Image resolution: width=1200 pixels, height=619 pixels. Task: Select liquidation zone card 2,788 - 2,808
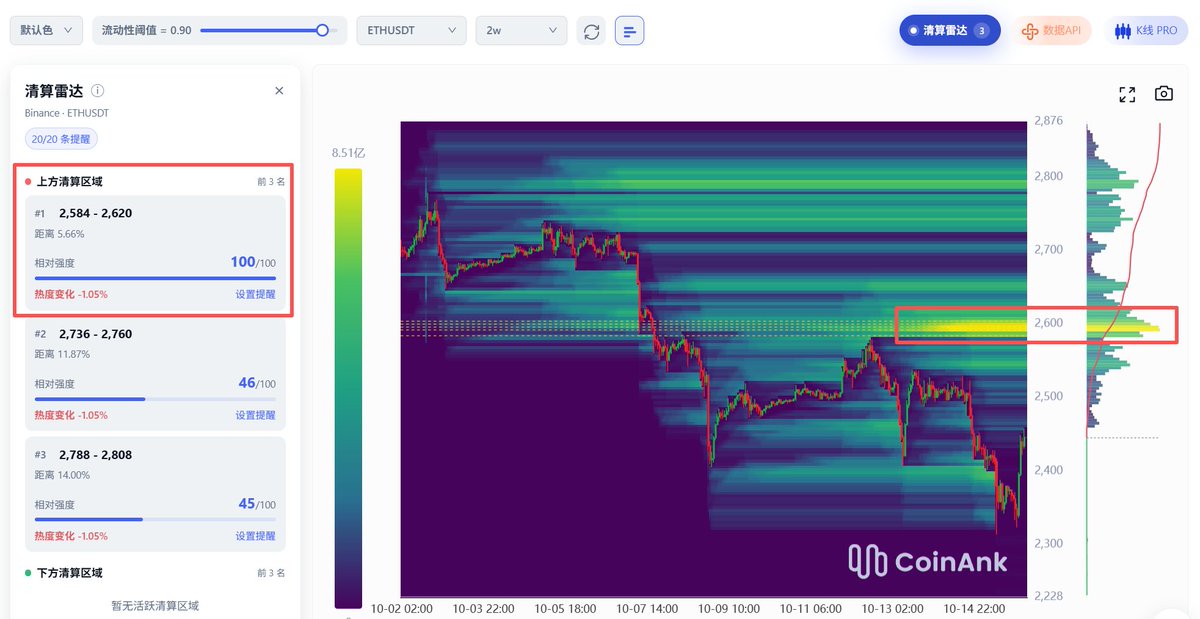point(155,494)
